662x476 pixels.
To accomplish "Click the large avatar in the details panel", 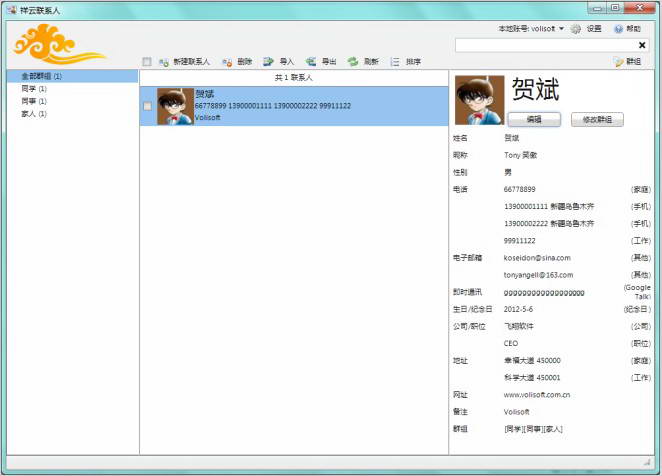I will pyautogui.click(x=479, y=100).
